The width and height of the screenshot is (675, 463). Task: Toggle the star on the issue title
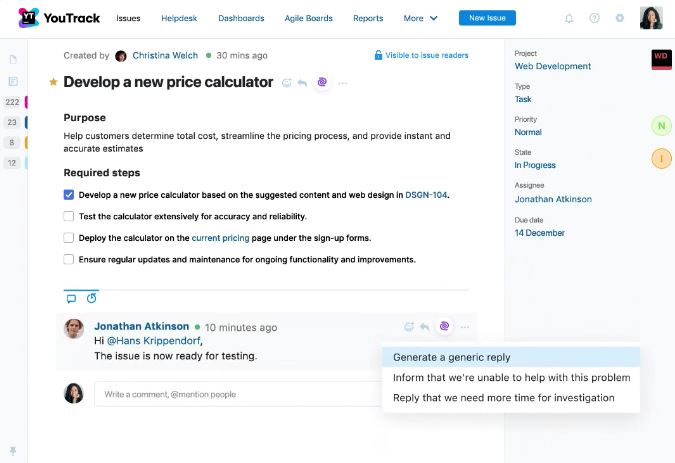click(x=53, y=82)
